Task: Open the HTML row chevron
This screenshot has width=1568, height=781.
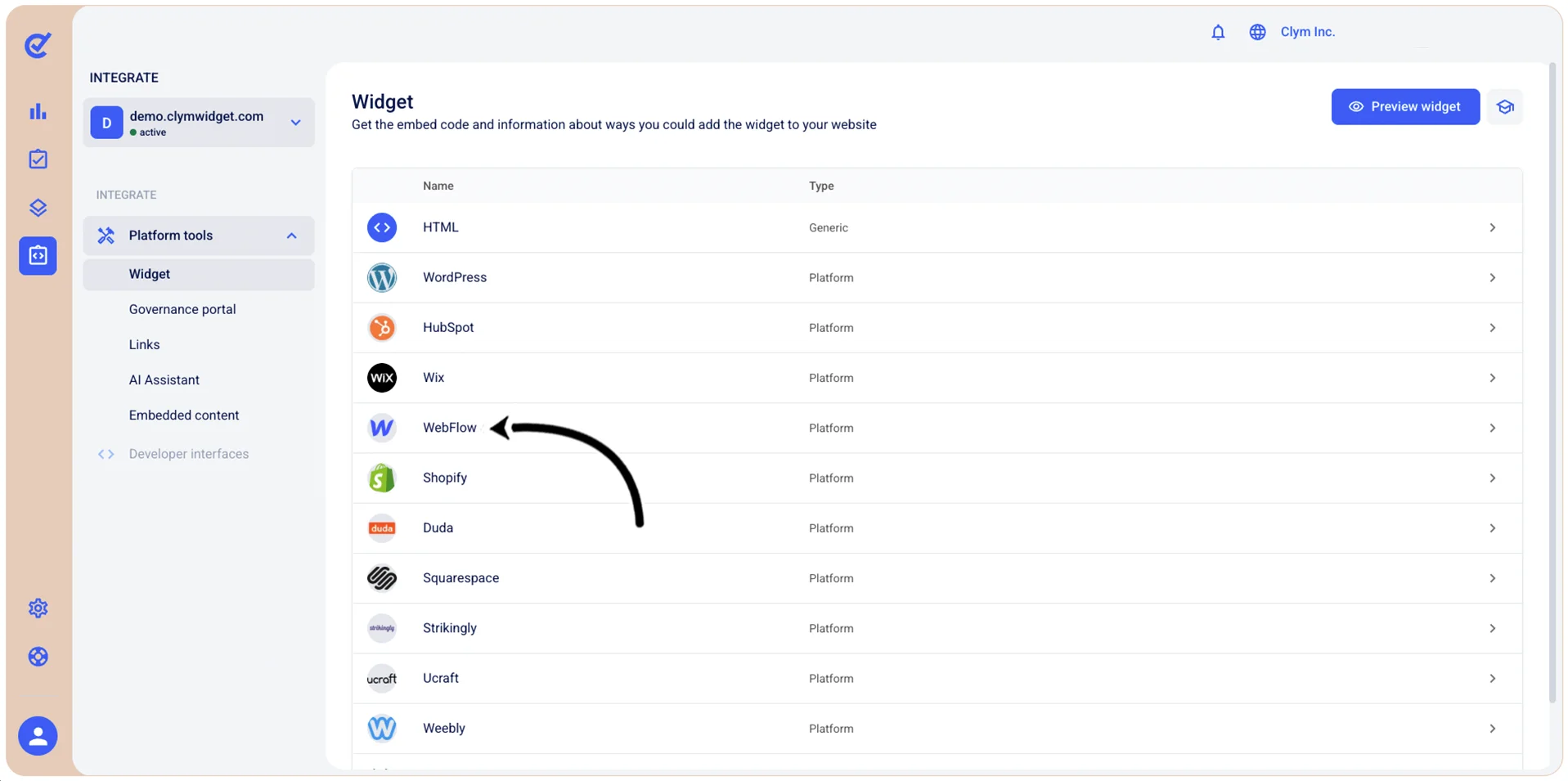Action: tap(1493, 227)
